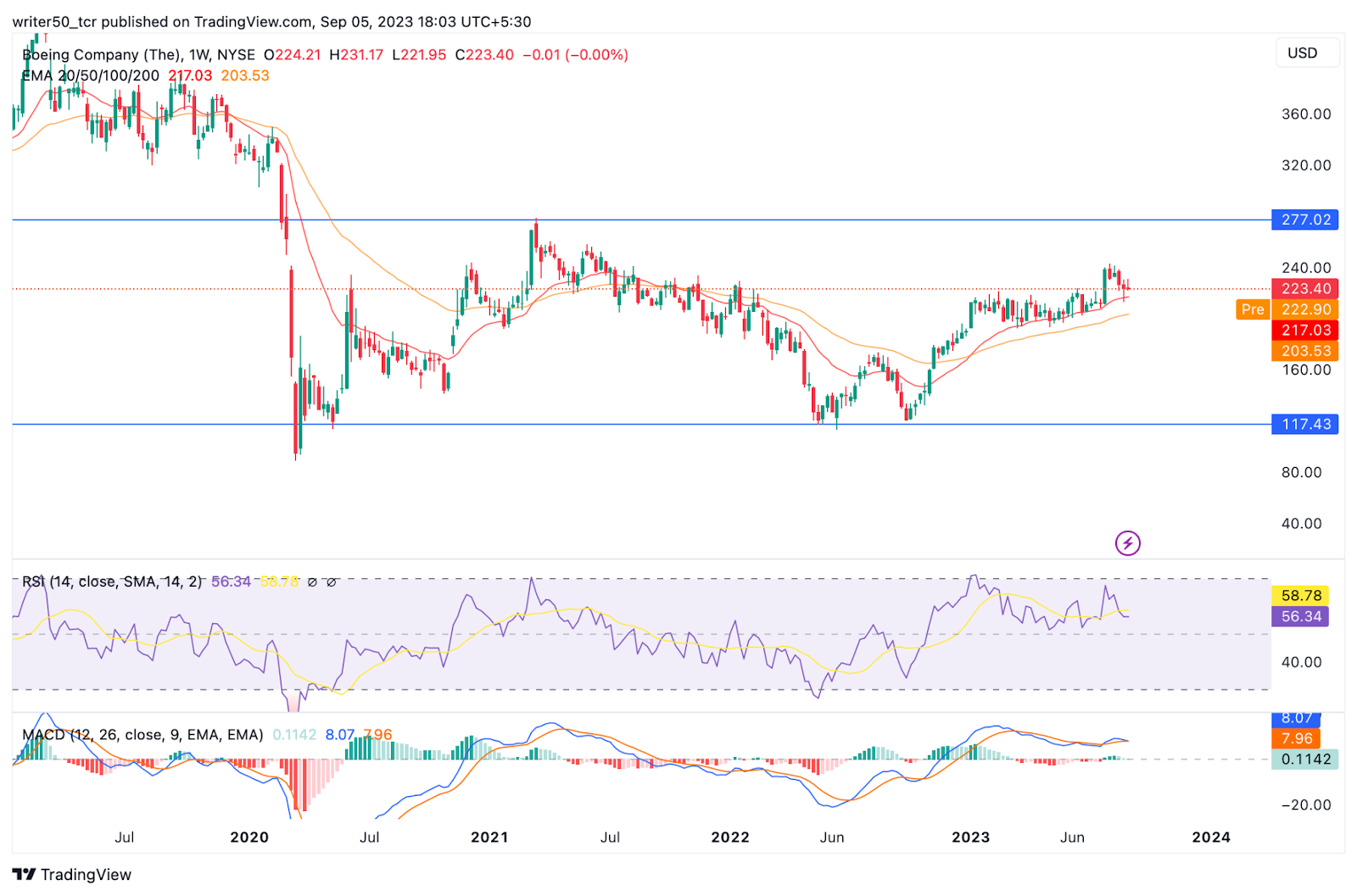Click the blue 8.07 MACD axis label

pyautogui.click(x=1296, y=718)
